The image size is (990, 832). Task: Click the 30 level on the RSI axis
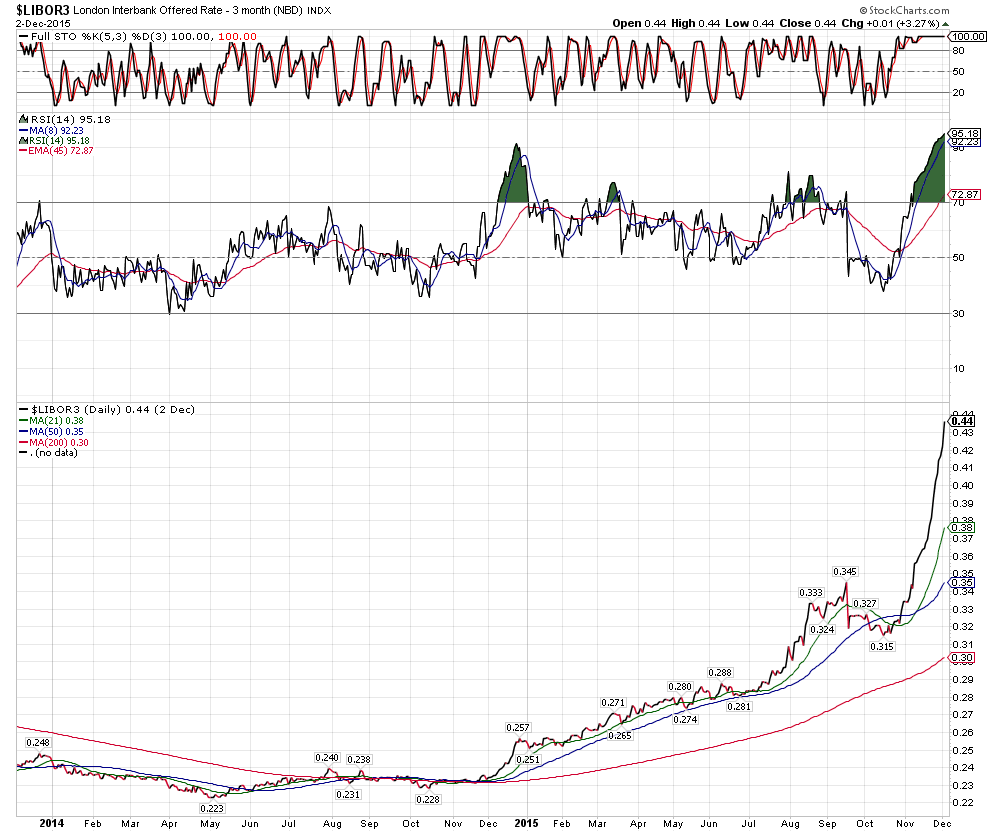pyautogui.click(x=958, y=313)
